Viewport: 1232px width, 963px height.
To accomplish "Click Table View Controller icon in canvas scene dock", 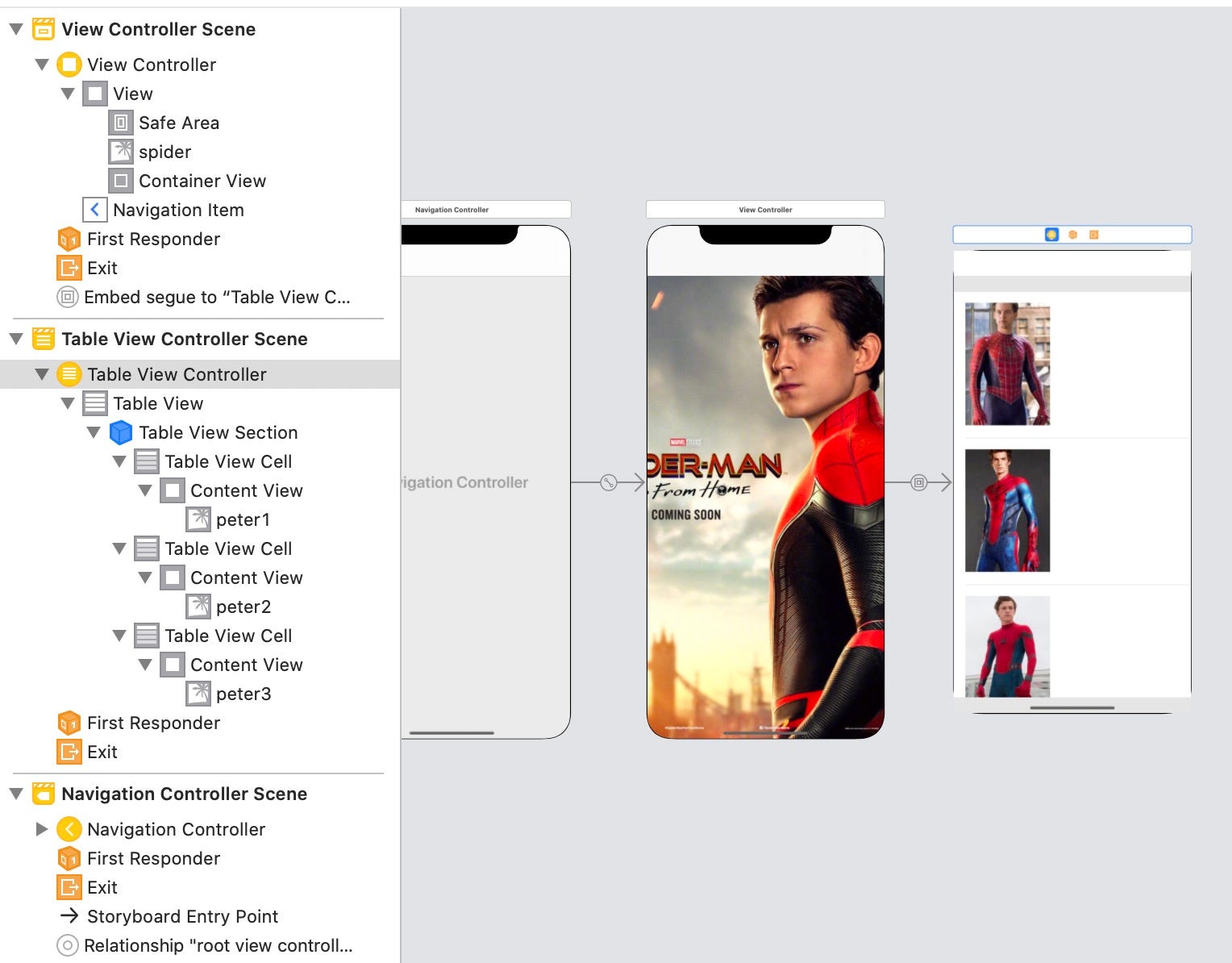I will pyautogui.click(x=1051, y=235).
